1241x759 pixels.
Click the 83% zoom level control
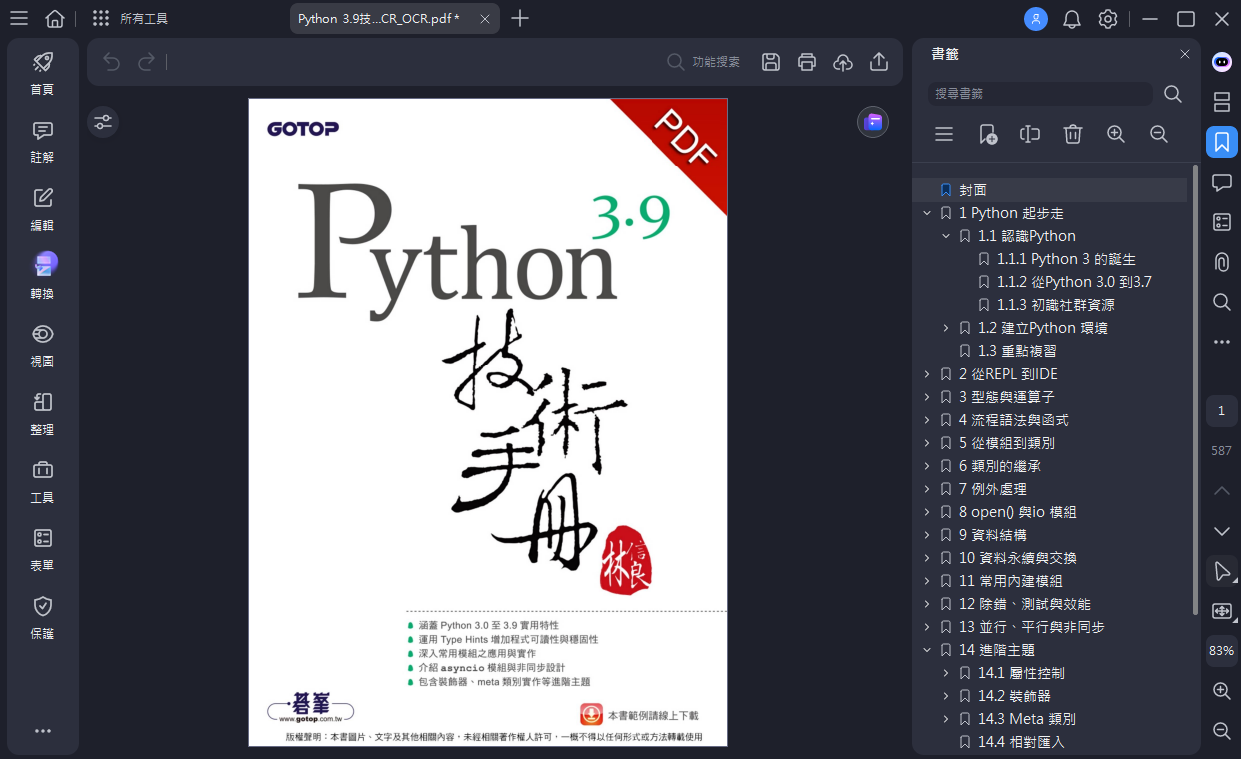[x=1221, y=650]
